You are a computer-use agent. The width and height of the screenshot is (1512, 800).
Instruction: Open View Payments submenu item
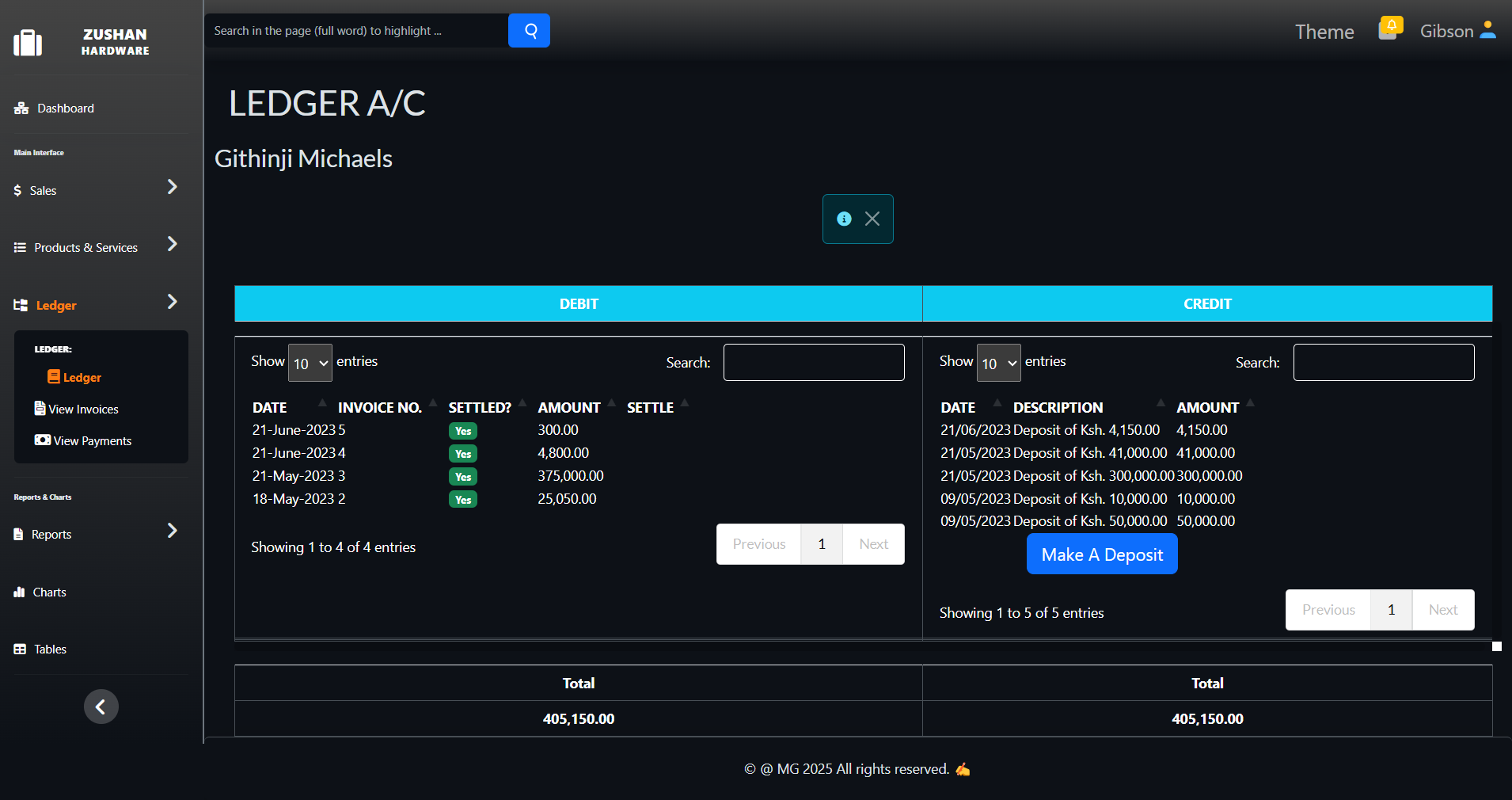pyautogui.click(x=92, y=441)
